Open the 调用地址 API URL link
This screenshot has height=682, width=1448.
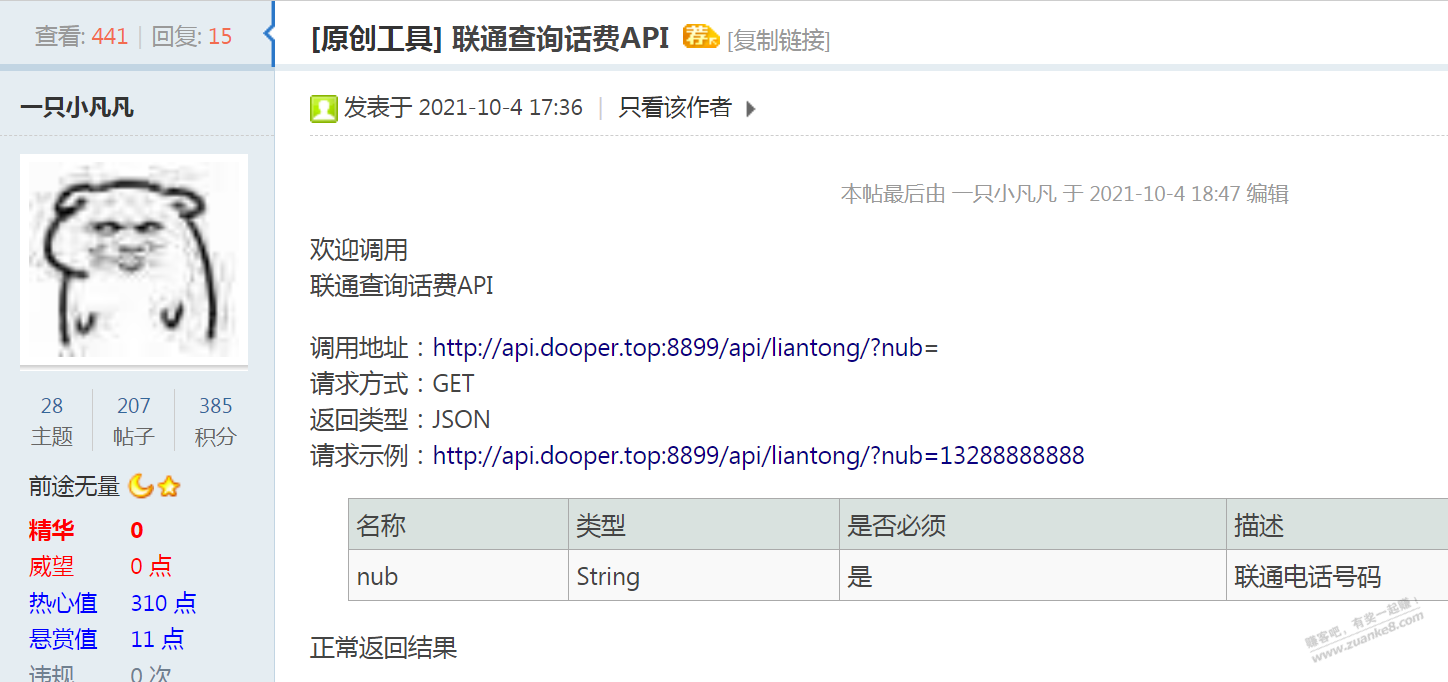tap(685, 348)
